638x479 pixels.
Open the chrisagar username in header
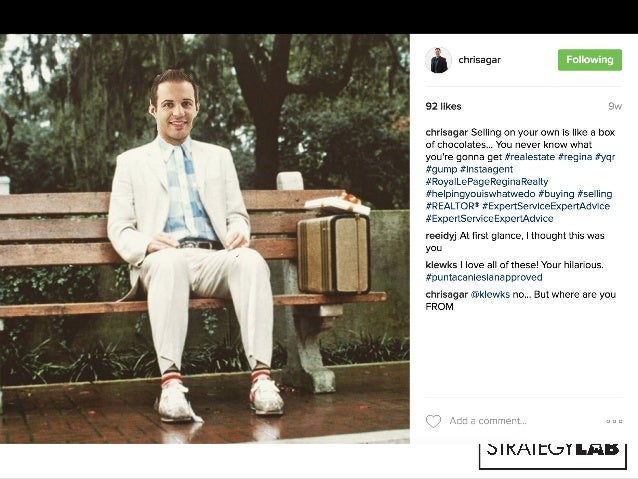tap(479, 60)
